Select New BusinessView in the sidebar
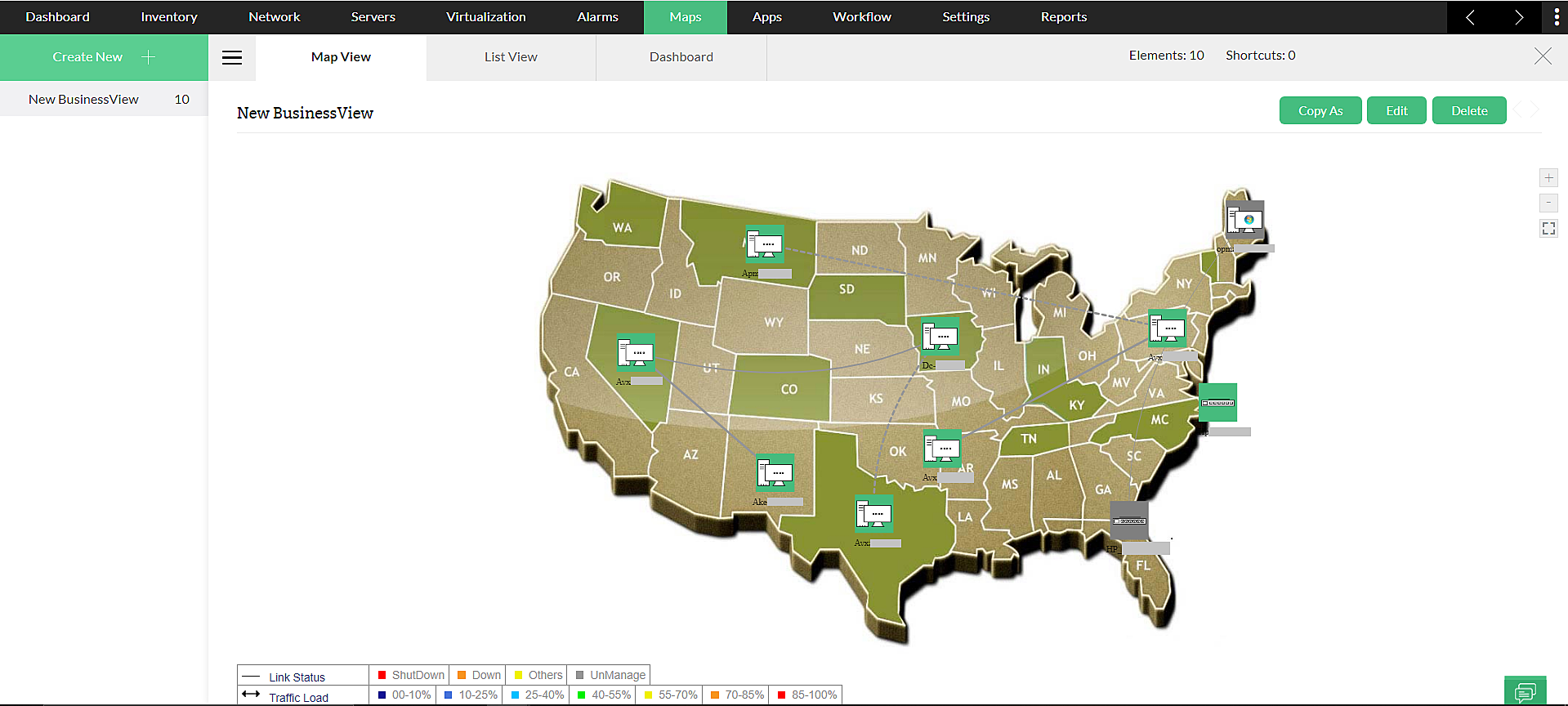This screenshot has height=706, width=1568. coord(83,100)
